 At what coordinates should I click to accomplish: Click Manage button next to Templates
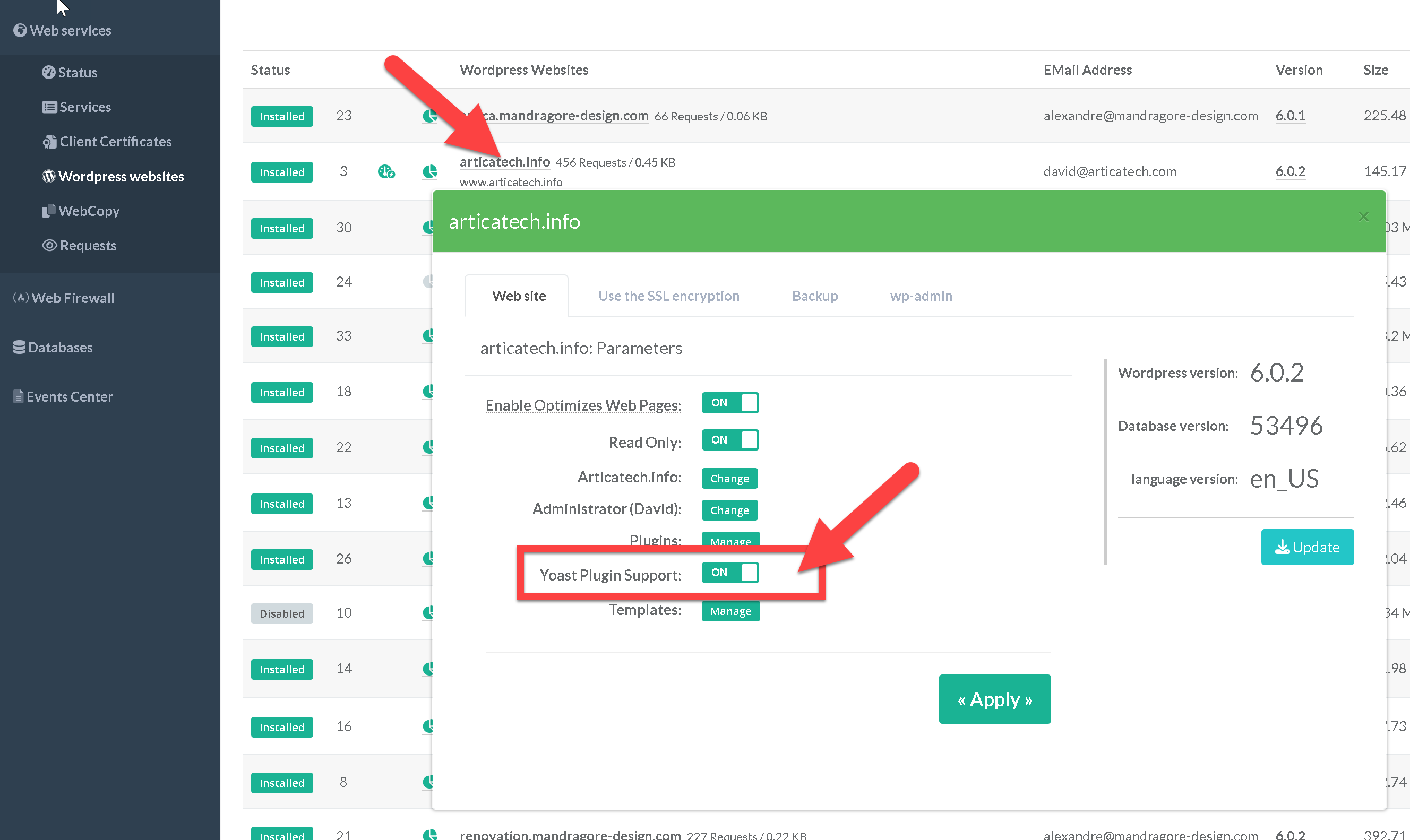tap(730, 611)
